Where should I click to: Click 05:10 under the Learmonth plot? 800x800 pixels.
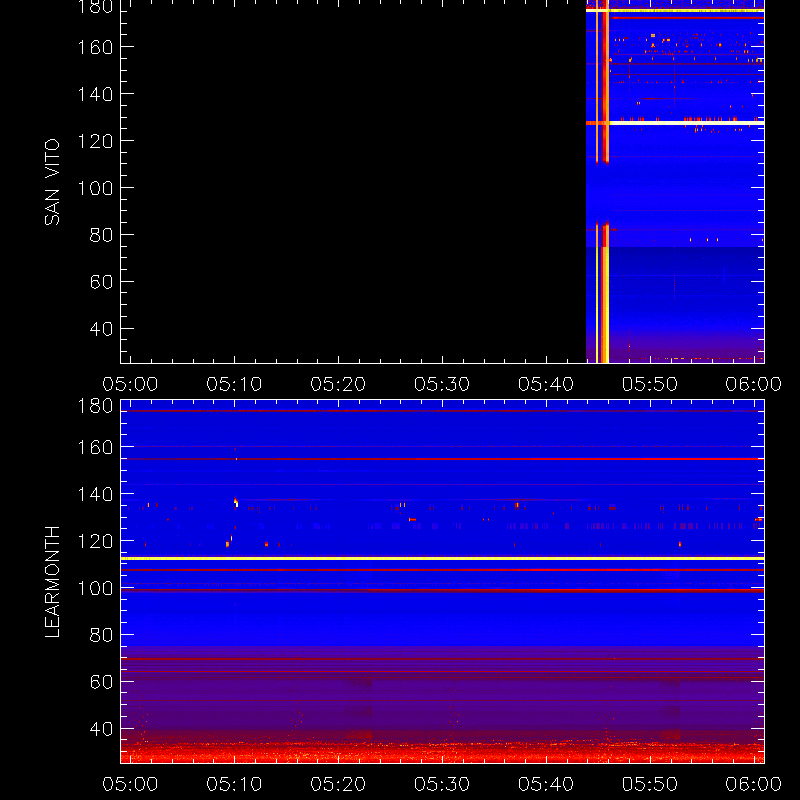234,784
